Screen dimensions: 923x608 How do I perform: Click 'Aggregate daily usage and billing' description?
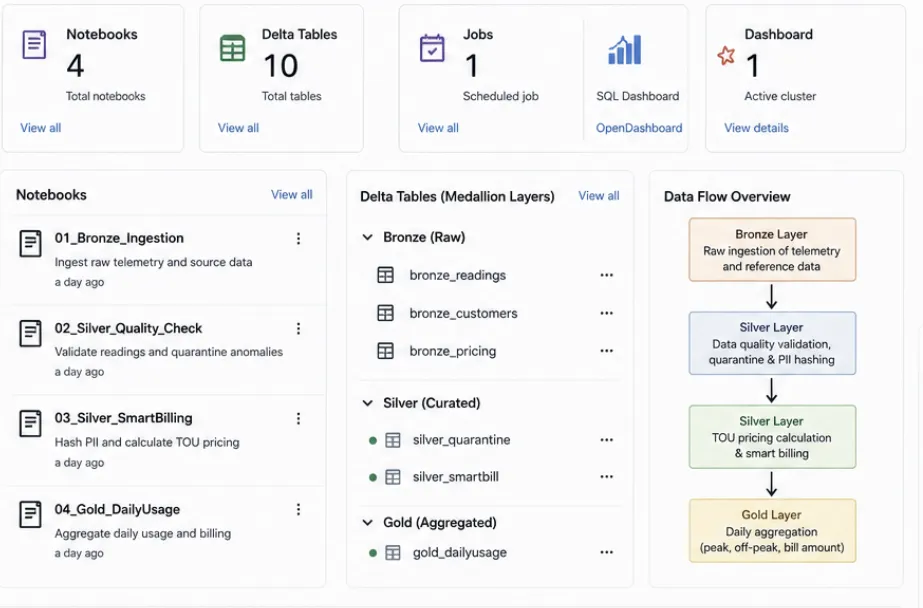[x=142, y=533]
